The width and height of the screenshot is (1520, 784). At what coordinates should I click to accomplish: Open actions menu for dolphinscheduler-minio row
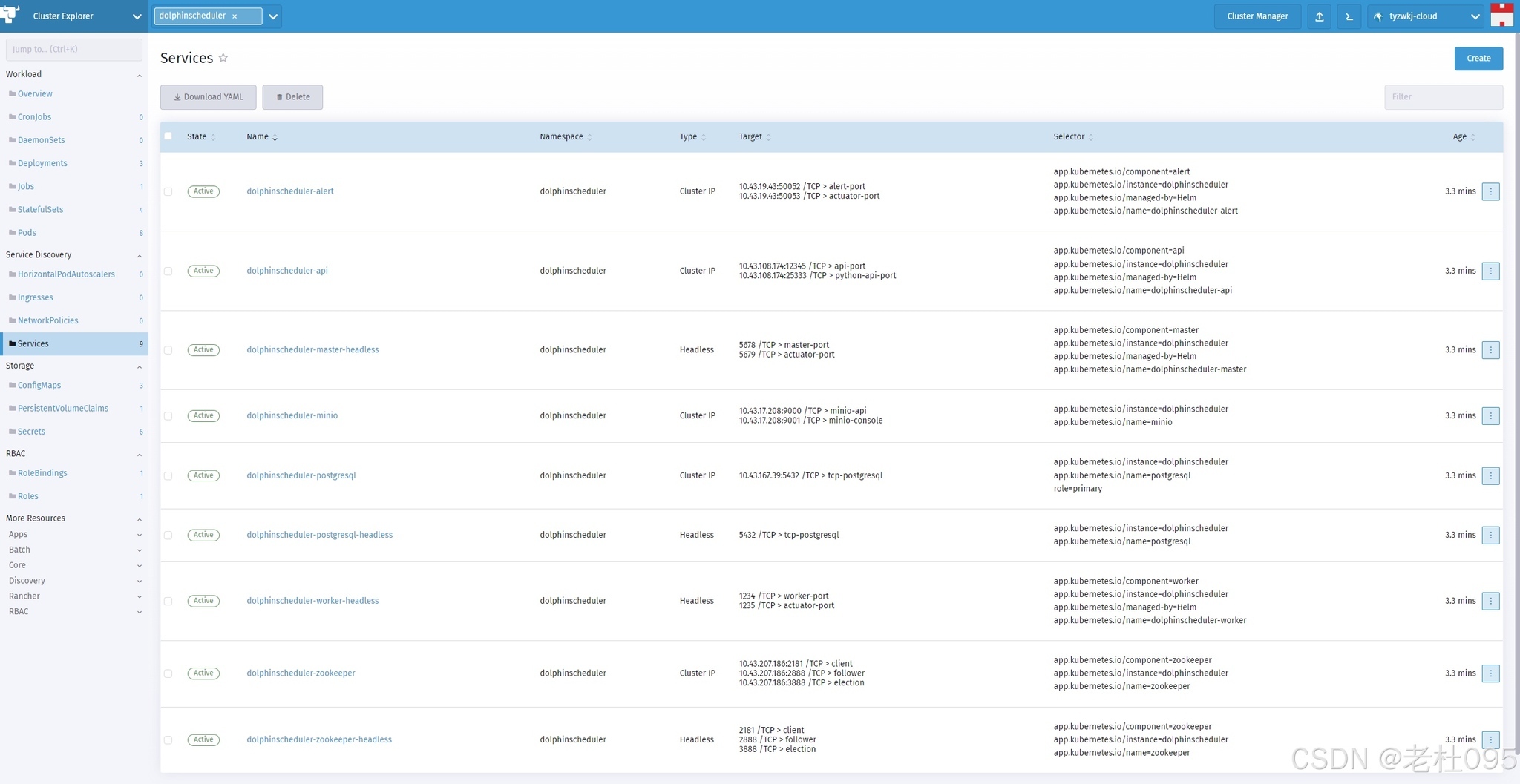[x=1490, y=415]
